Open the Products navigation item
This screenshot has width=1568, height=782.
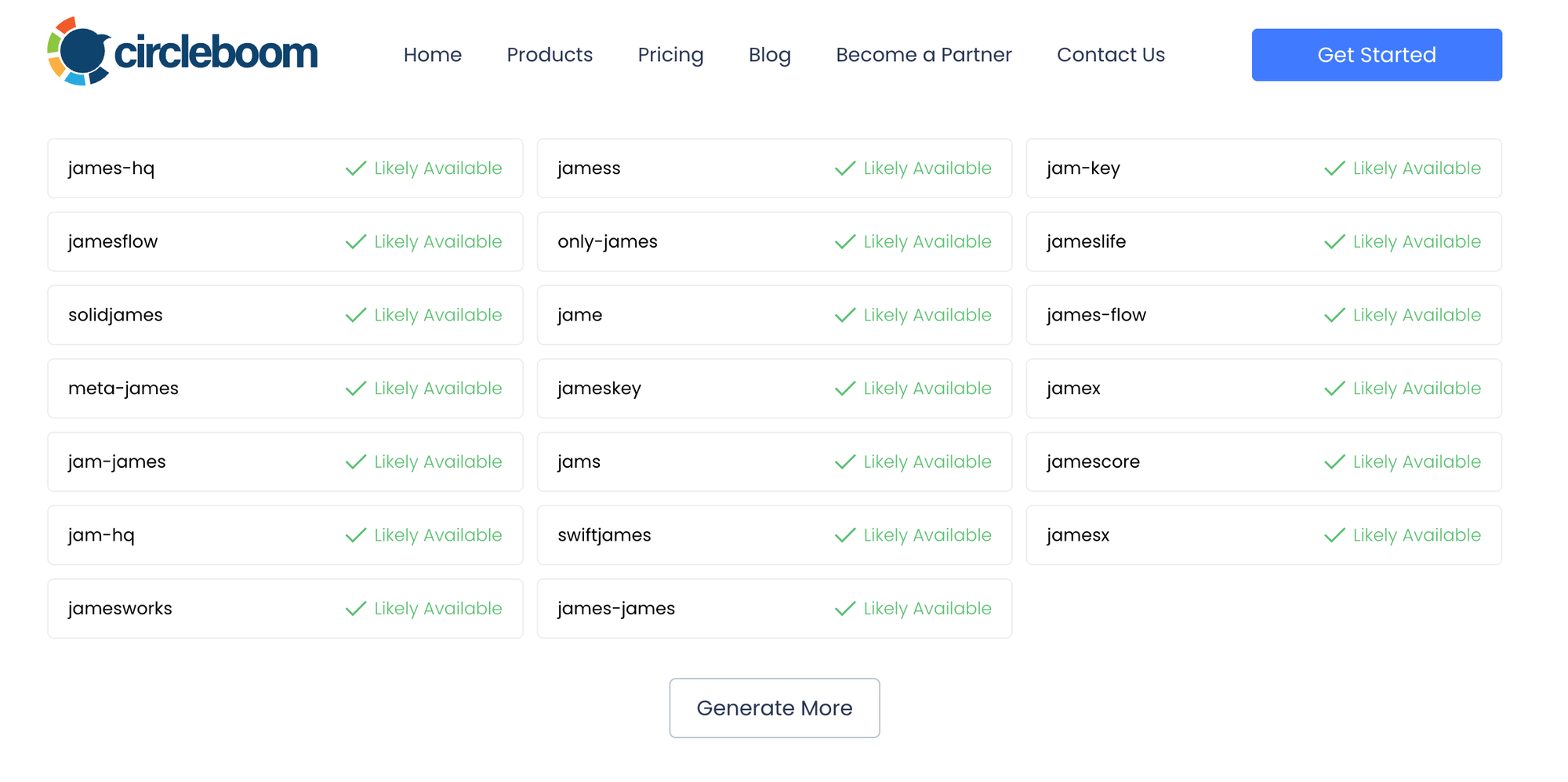click(x=549, y=54)
